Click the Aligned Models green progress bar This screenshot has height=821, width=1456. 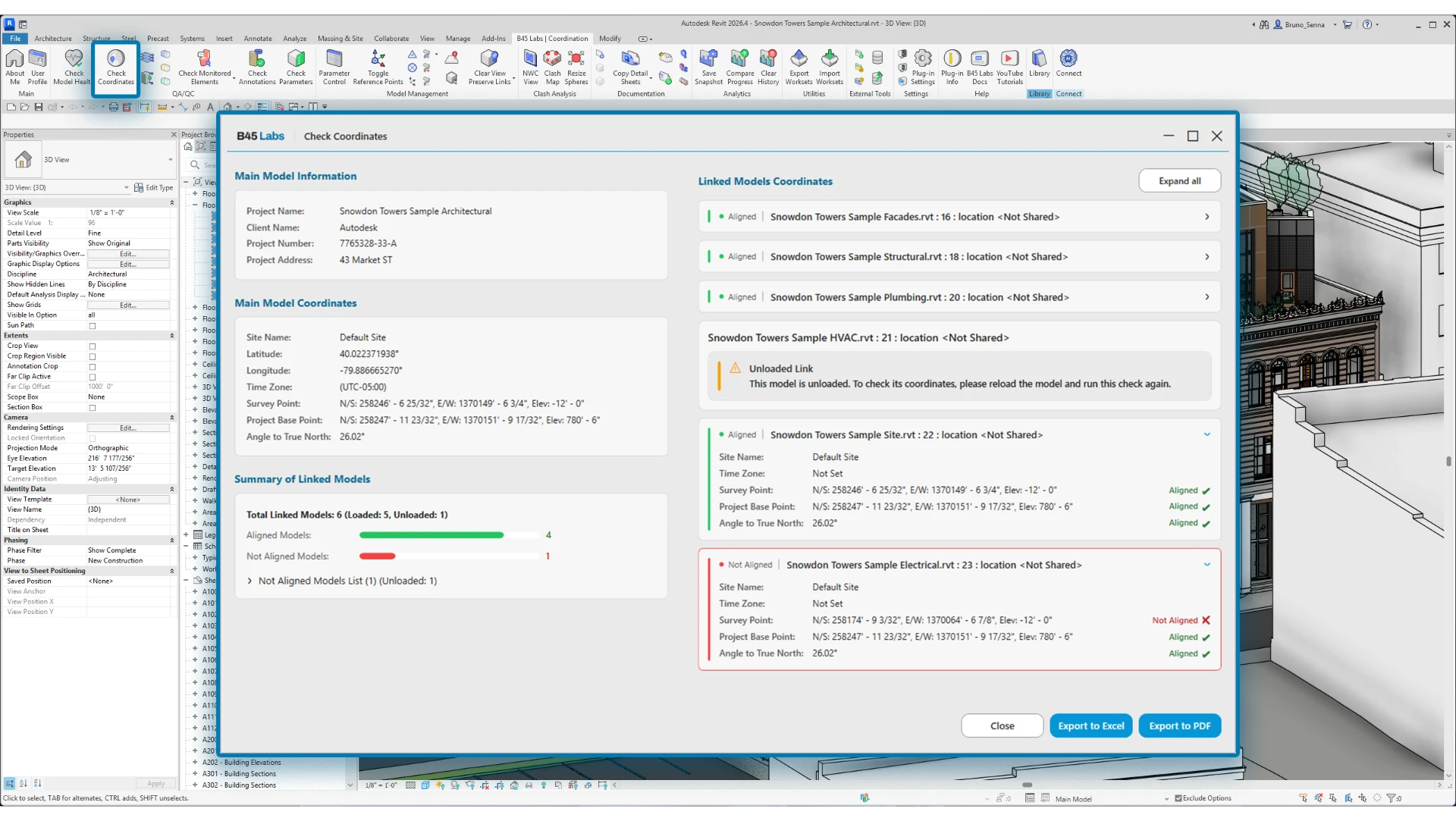[431, 535]
